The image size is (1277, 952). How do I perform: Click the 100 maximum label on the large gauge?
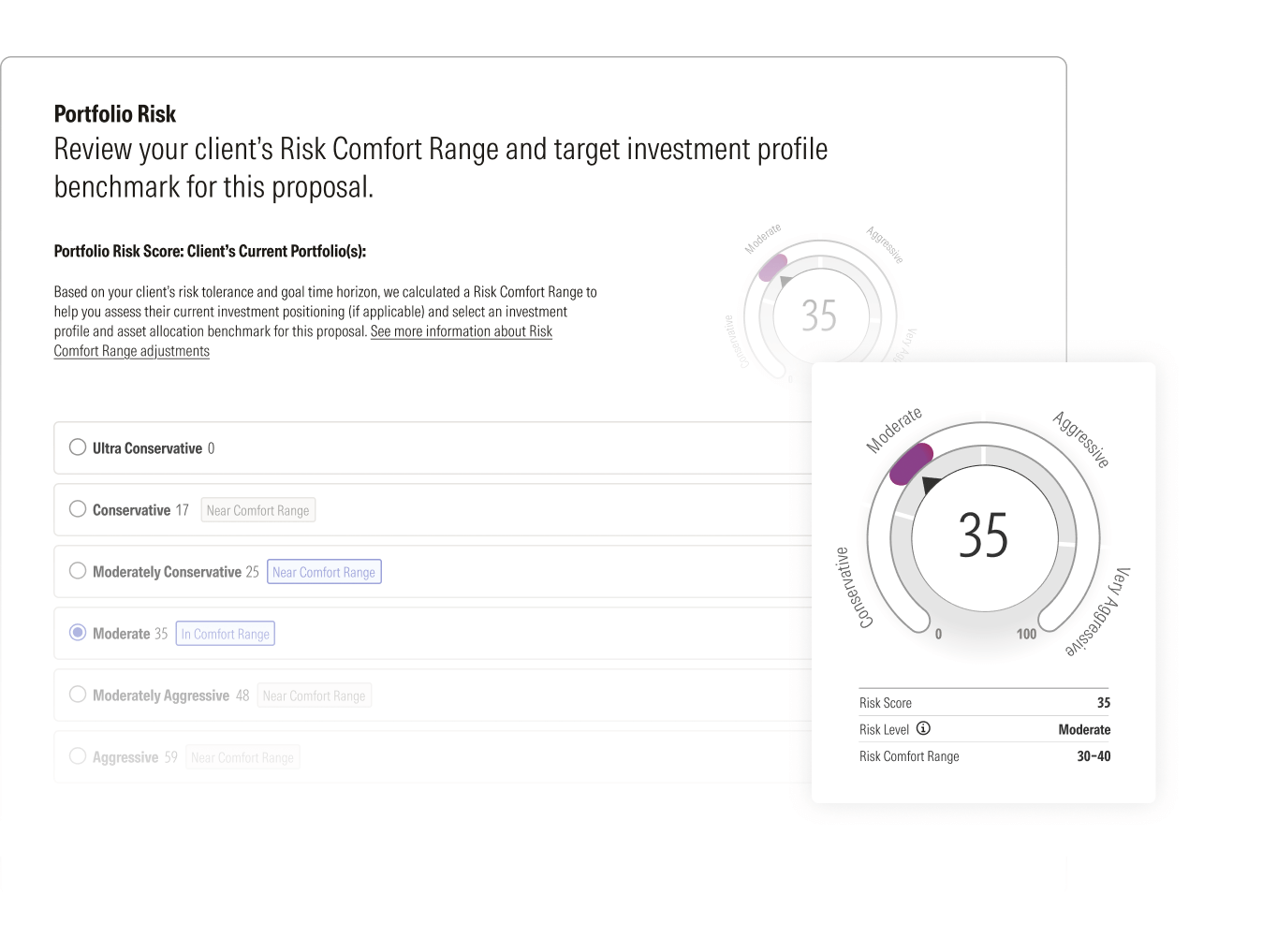(x=1026, y=635)
